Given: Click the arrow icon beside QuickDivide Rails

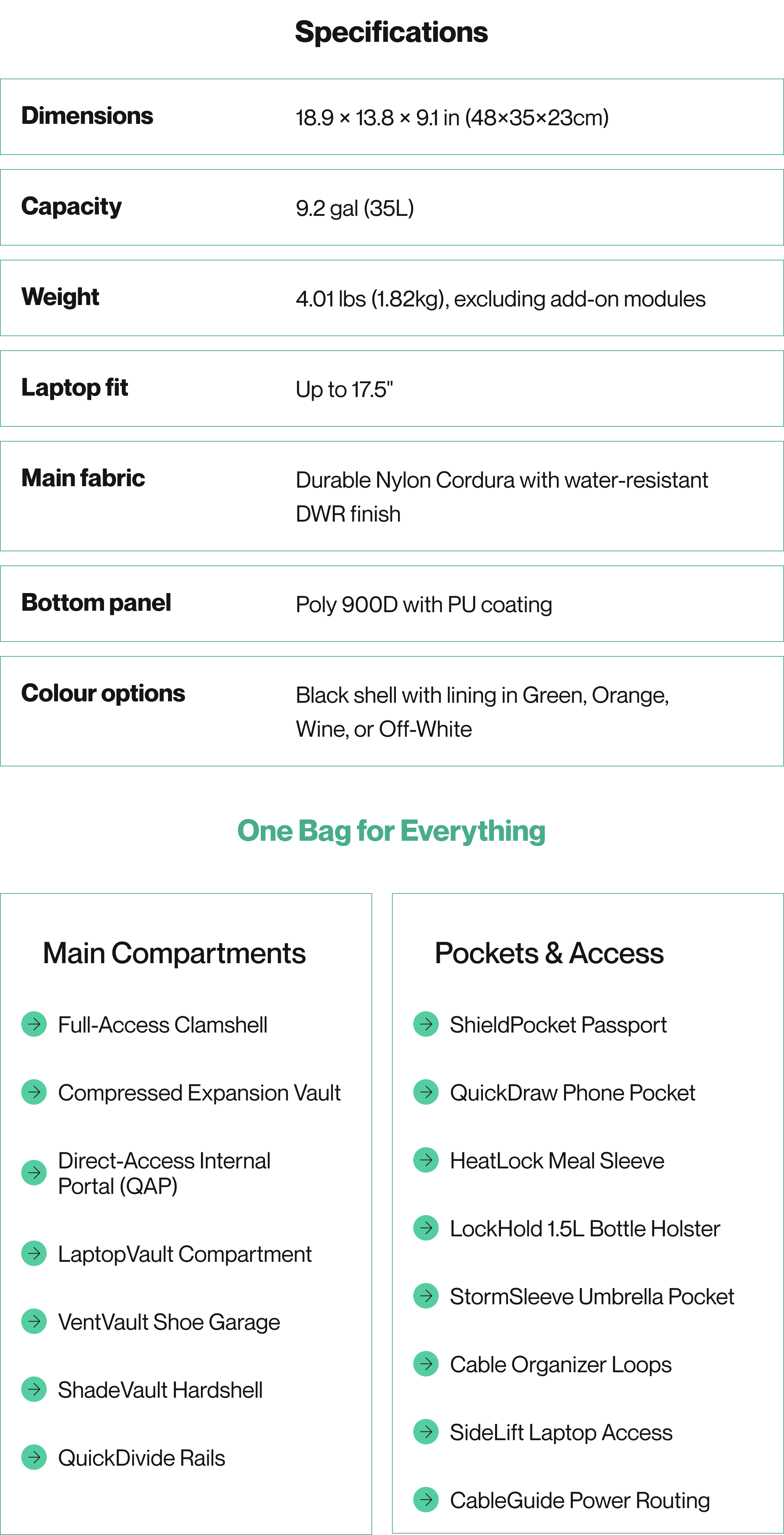Looking at the screenshot, I should [34, 1458].
